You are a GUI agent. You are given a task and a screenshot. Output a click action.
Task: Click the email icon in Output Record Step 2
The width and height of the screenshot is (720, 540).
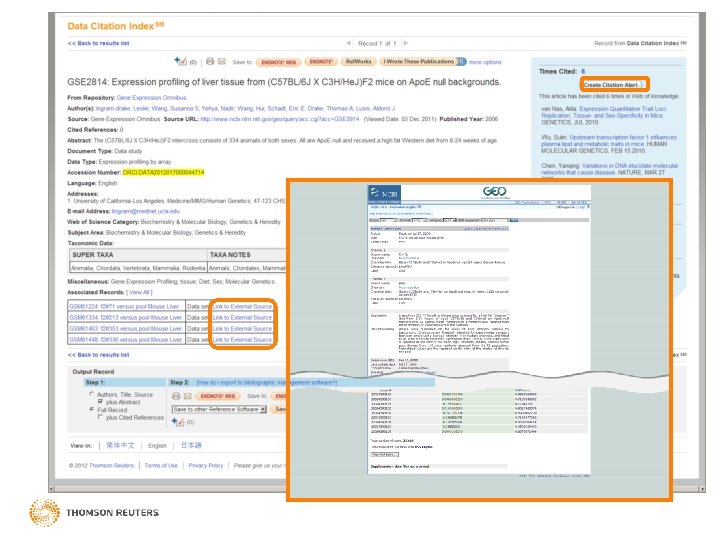pyautogui.click(x=188, y=396)
